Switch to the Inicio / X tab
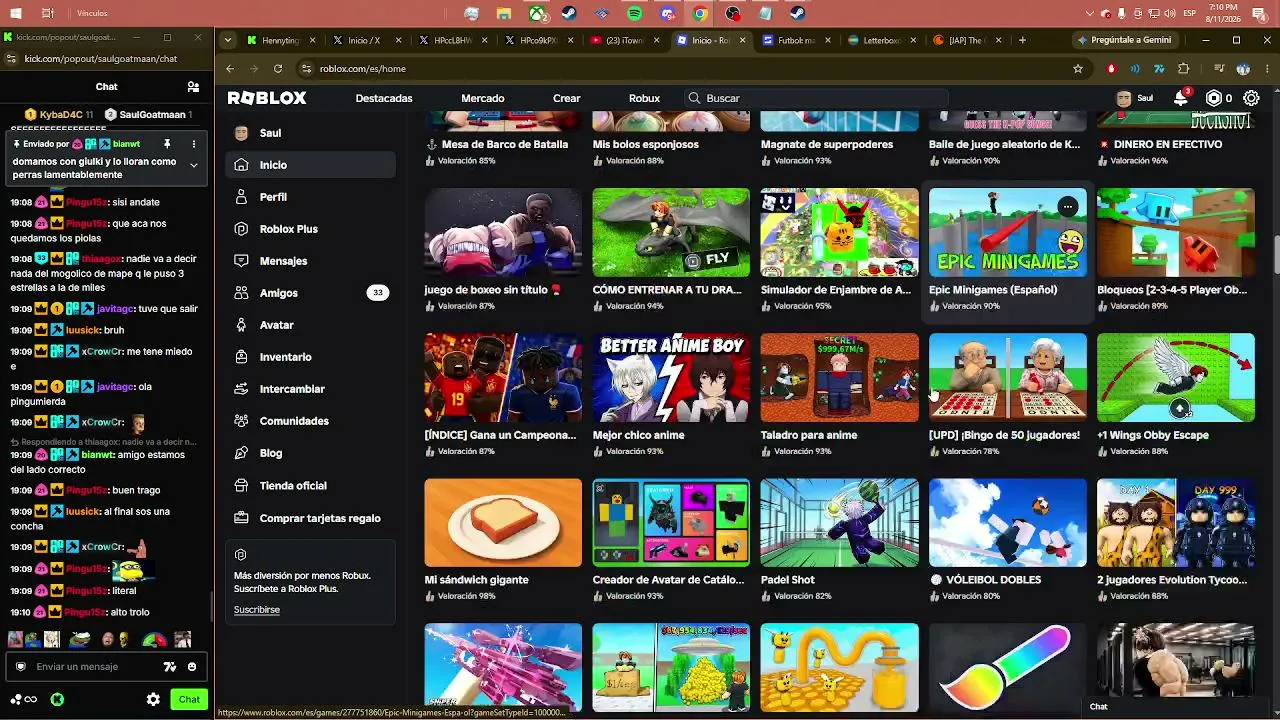 point(366,40)
